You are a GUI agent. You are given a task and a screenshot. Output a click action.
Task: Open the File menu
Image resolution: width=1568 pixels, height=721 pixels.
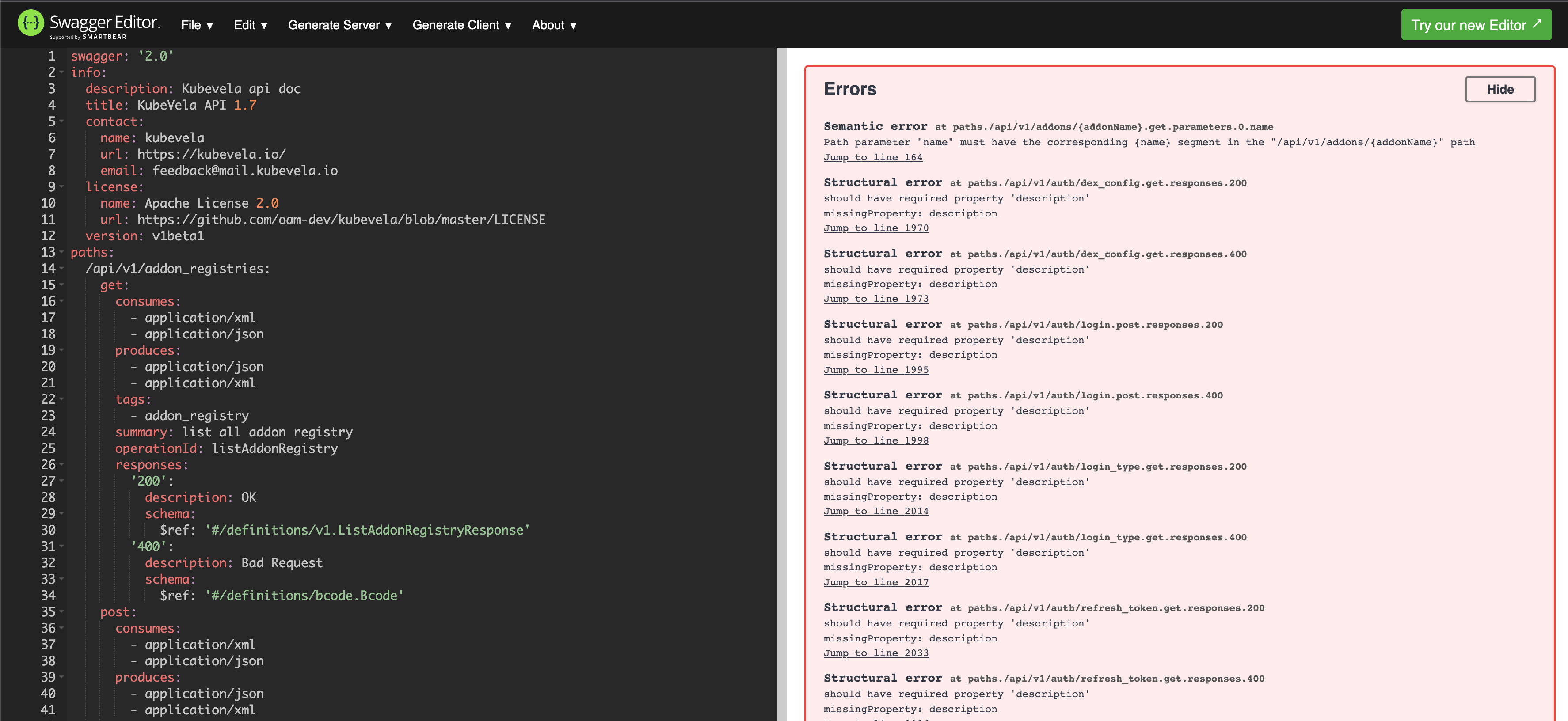pyautogui.click(x=196, y=25)
